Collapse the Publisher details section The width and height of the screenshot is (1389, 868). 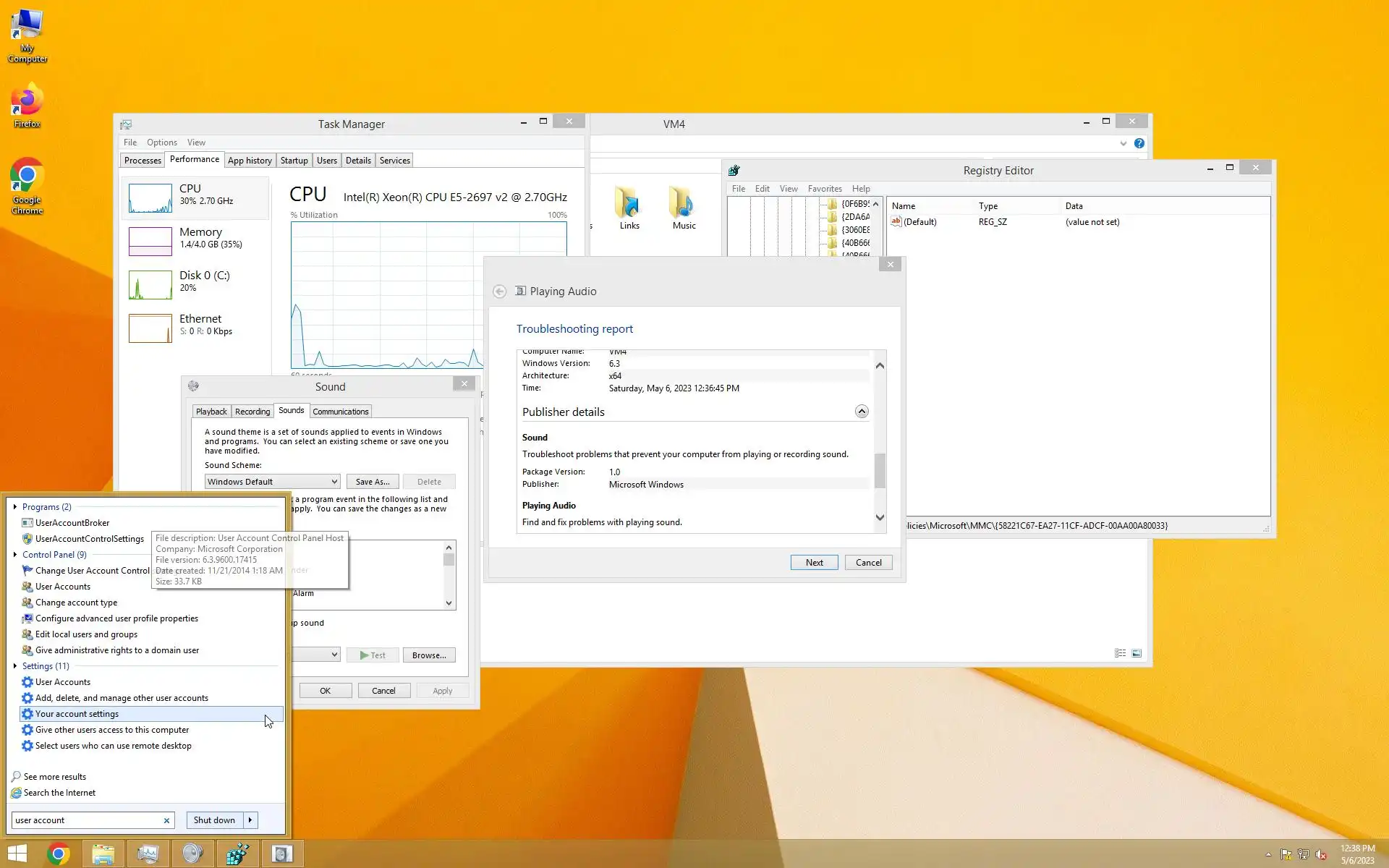click(861, 412)
